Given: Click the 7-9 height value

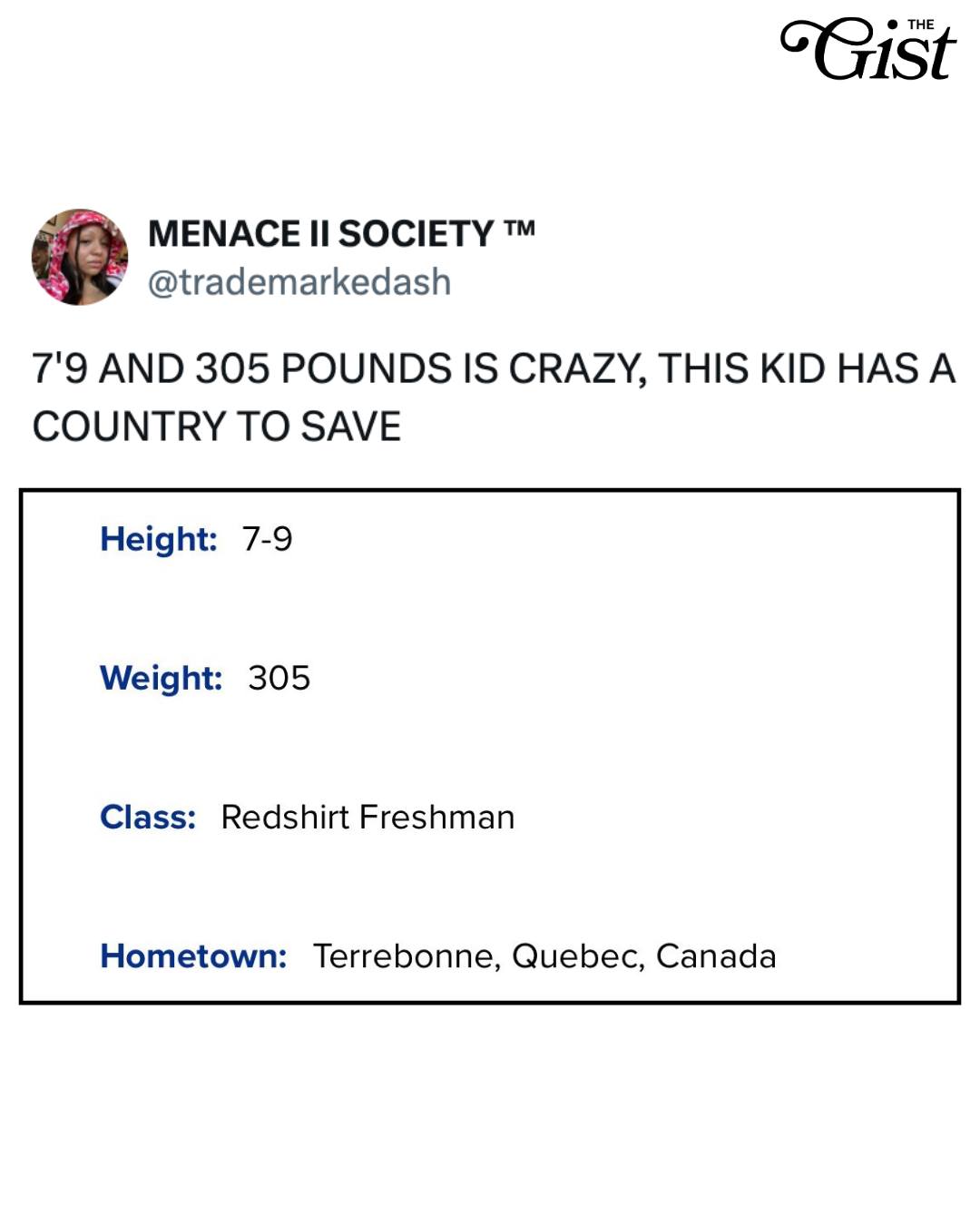Looking at the screenshot, I should click(x=268, y=539).
